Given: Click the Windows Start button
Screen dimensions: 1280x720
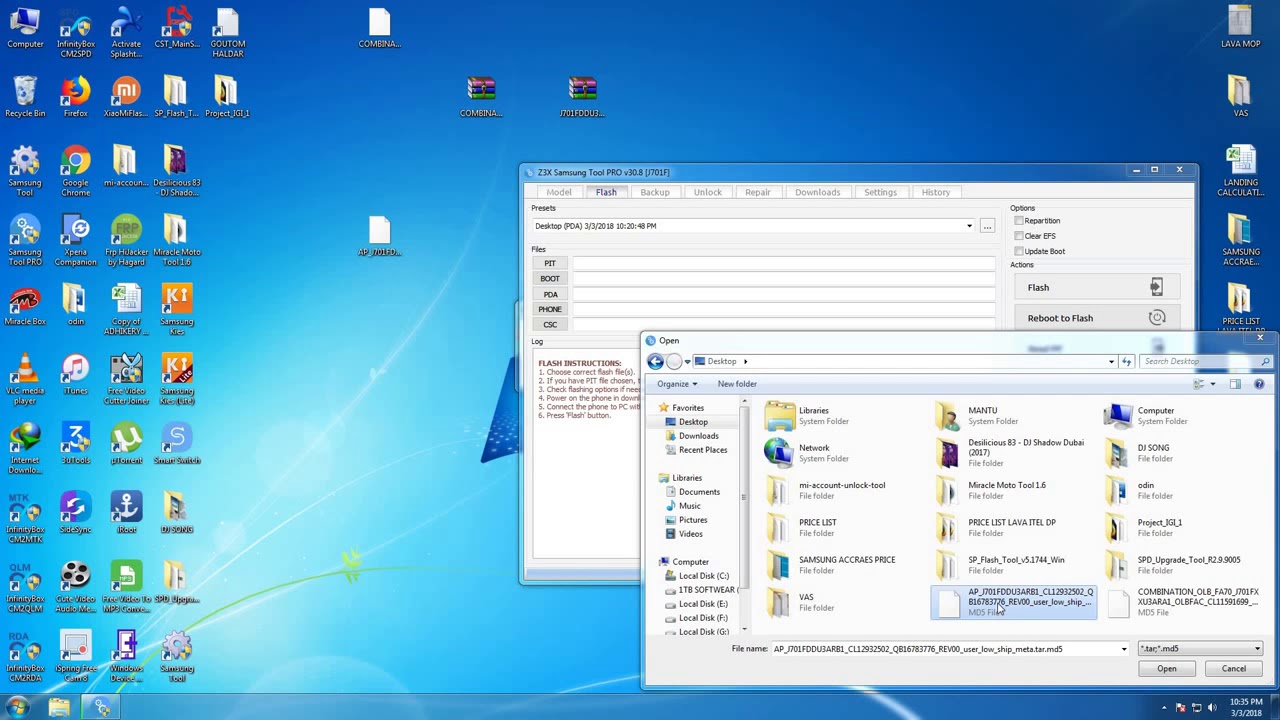Looking at the screenshot, I should 16,708.
